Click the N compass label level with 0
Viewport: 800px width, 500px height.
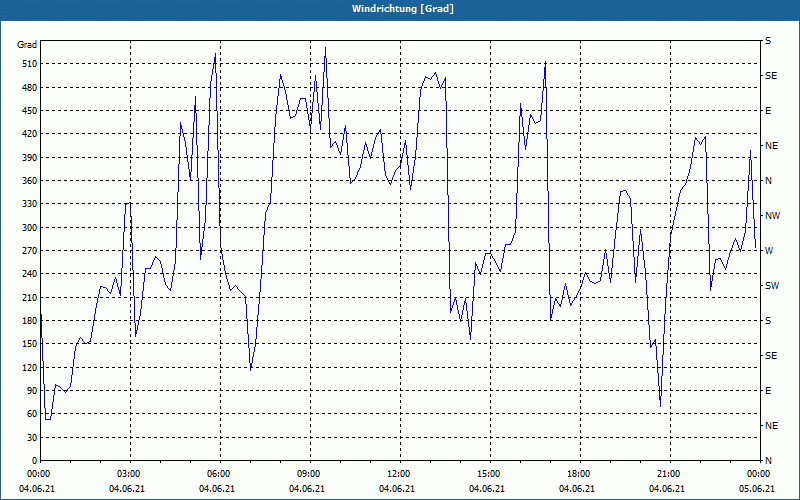pos(769,461)
